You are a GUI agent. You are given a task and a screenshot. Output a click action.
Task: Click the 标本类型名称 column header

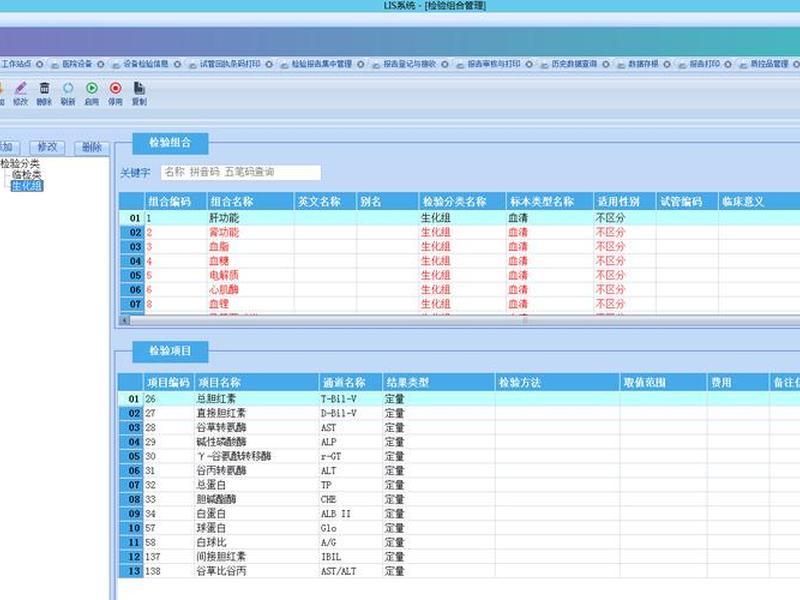tap(549, 202)
